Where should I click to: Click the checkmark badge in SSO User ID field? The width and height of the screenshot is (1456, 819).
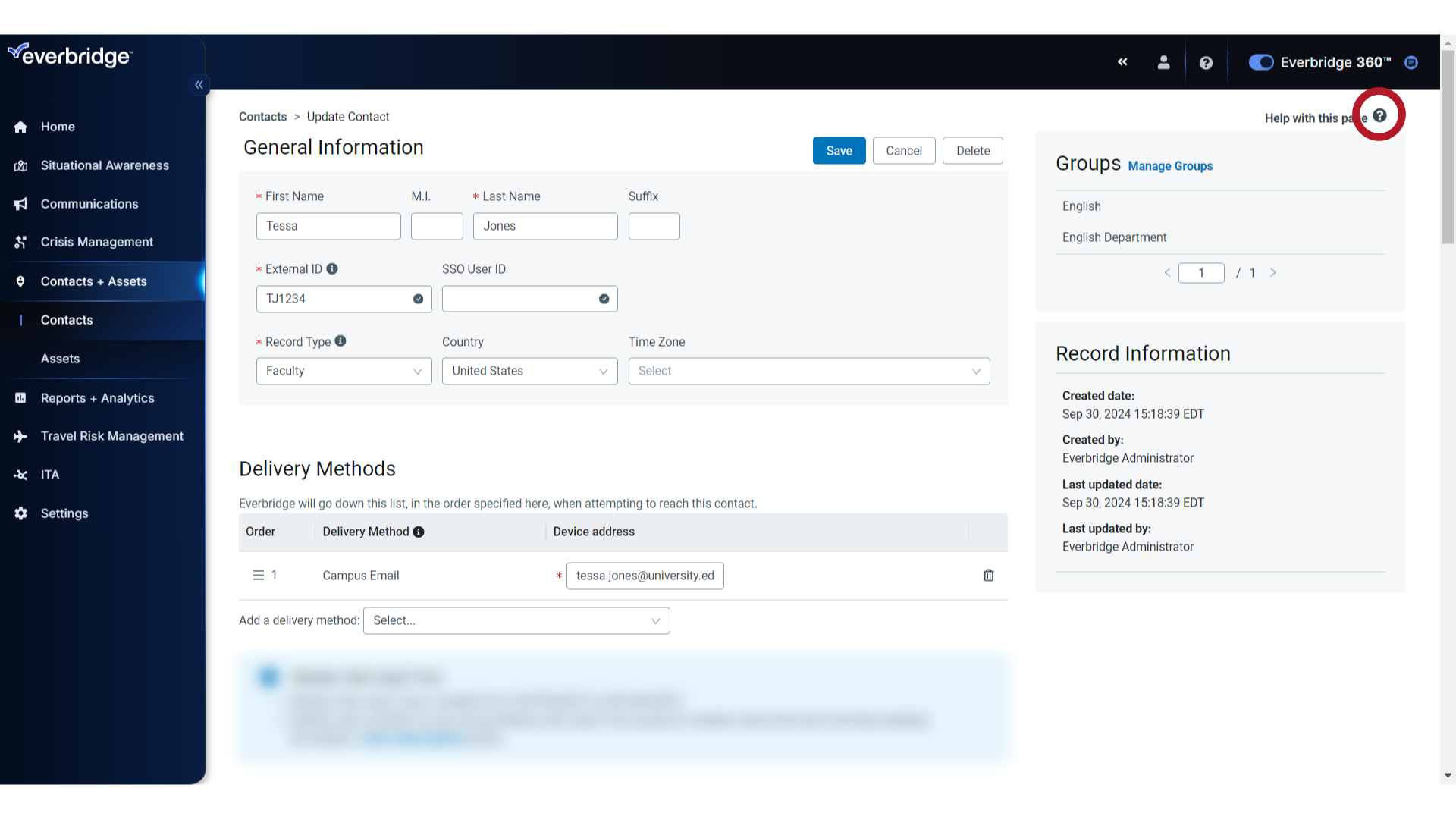604,299
